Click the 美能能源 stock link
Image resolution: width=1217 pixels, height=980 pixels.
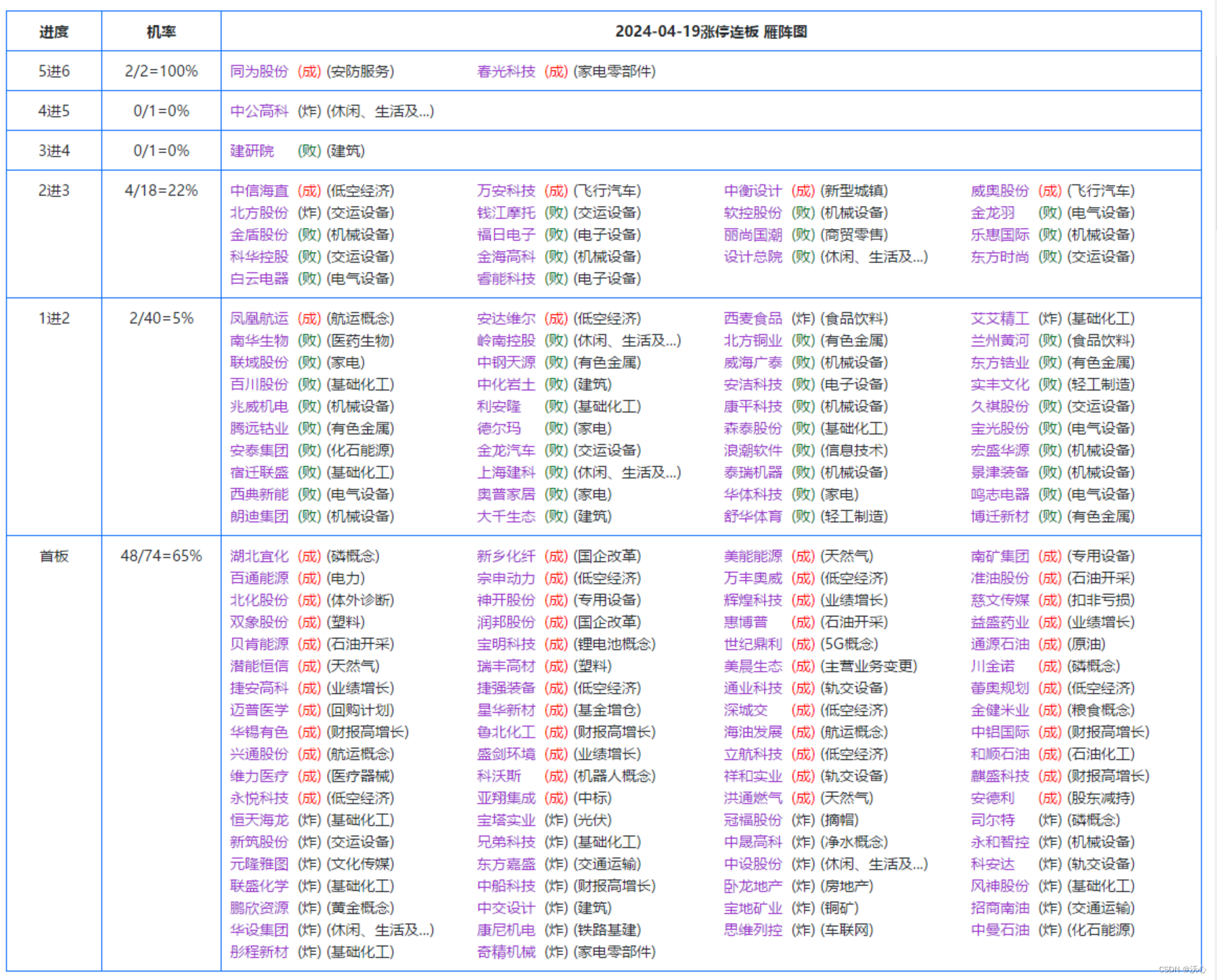point(753,556)
